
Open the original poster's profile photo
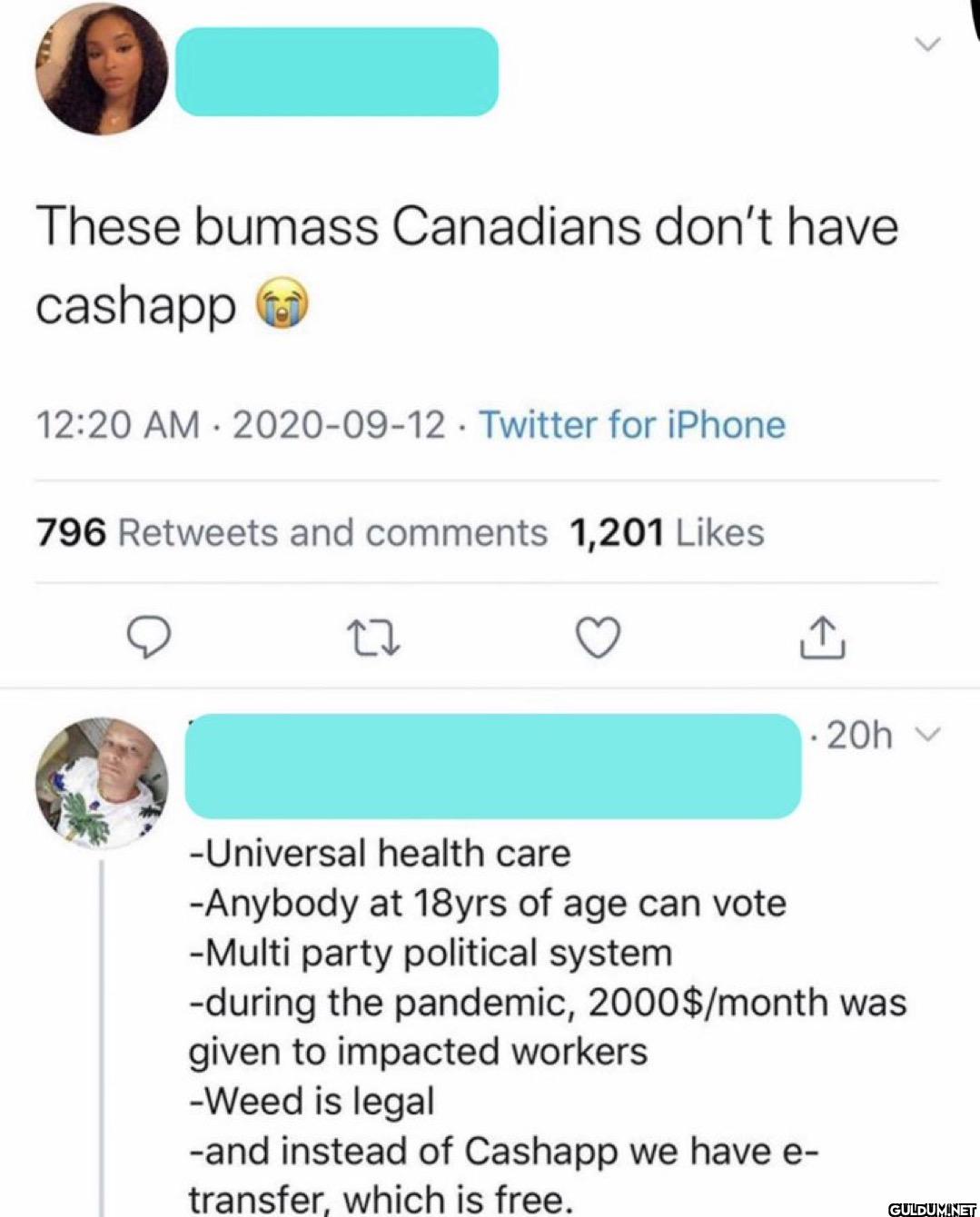[102, 70]
